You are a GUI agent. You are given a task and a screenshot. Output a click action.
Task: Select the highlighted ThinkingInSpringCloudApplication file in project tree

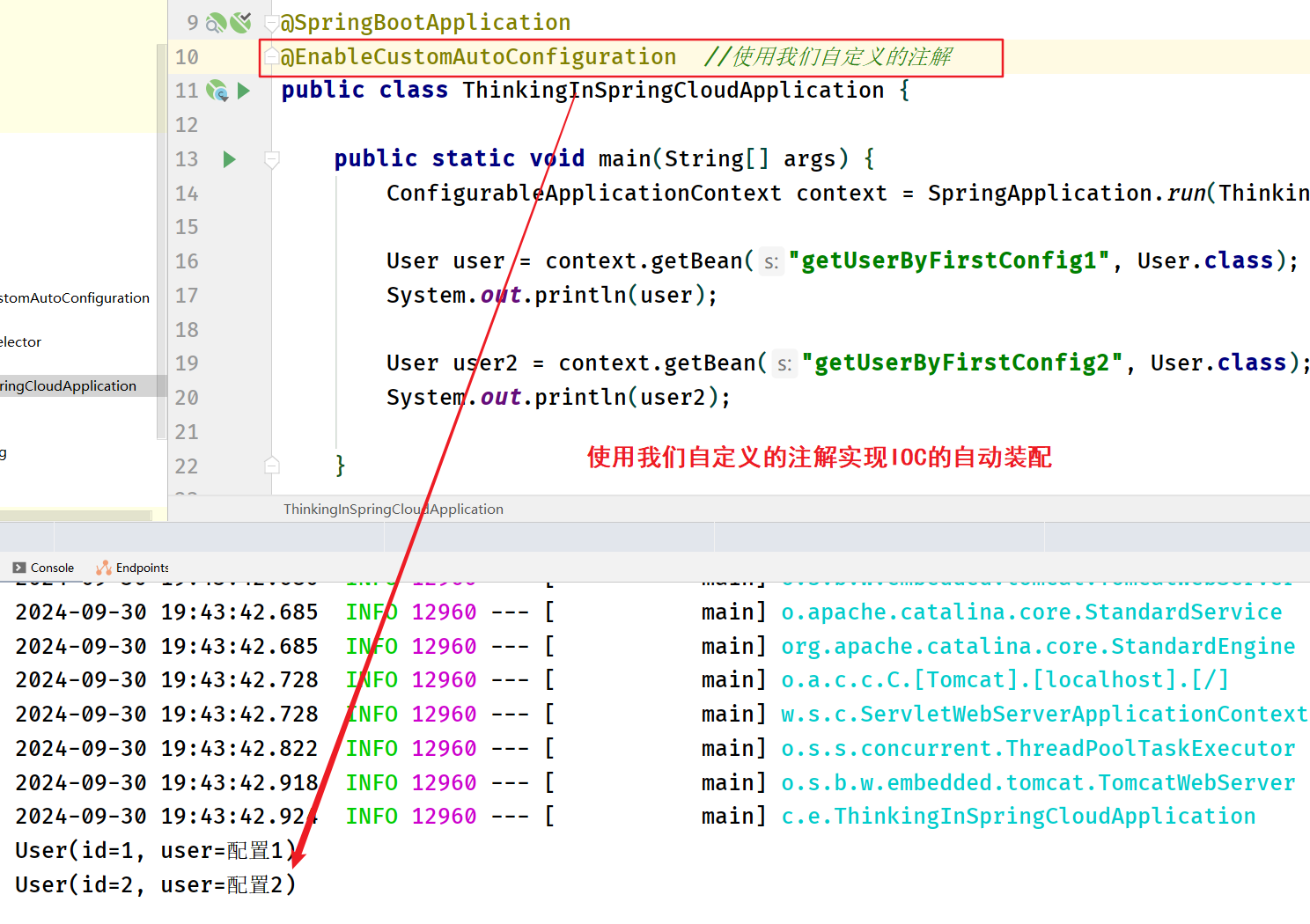(x=69, y=386)
